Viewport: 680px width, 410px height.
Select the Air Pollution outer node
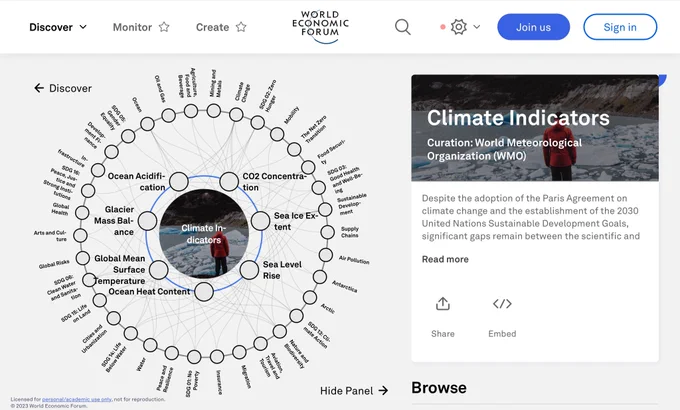pos(326,255)
